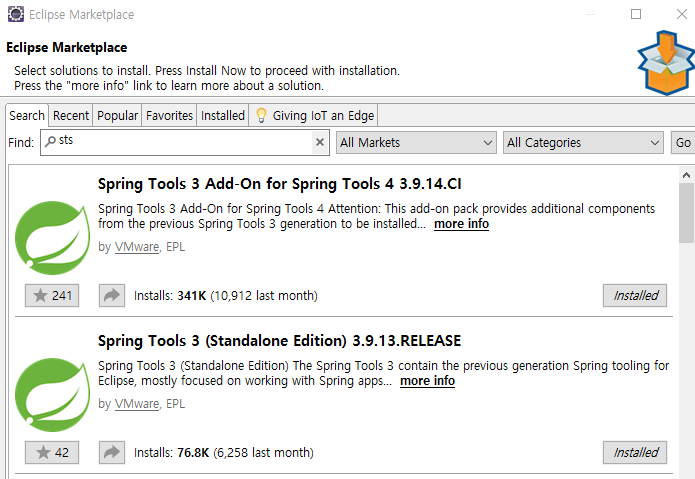695x479 pixels.
Task: Close the Eclipse Marketplace dialog
Action: [x=682, y=14]
